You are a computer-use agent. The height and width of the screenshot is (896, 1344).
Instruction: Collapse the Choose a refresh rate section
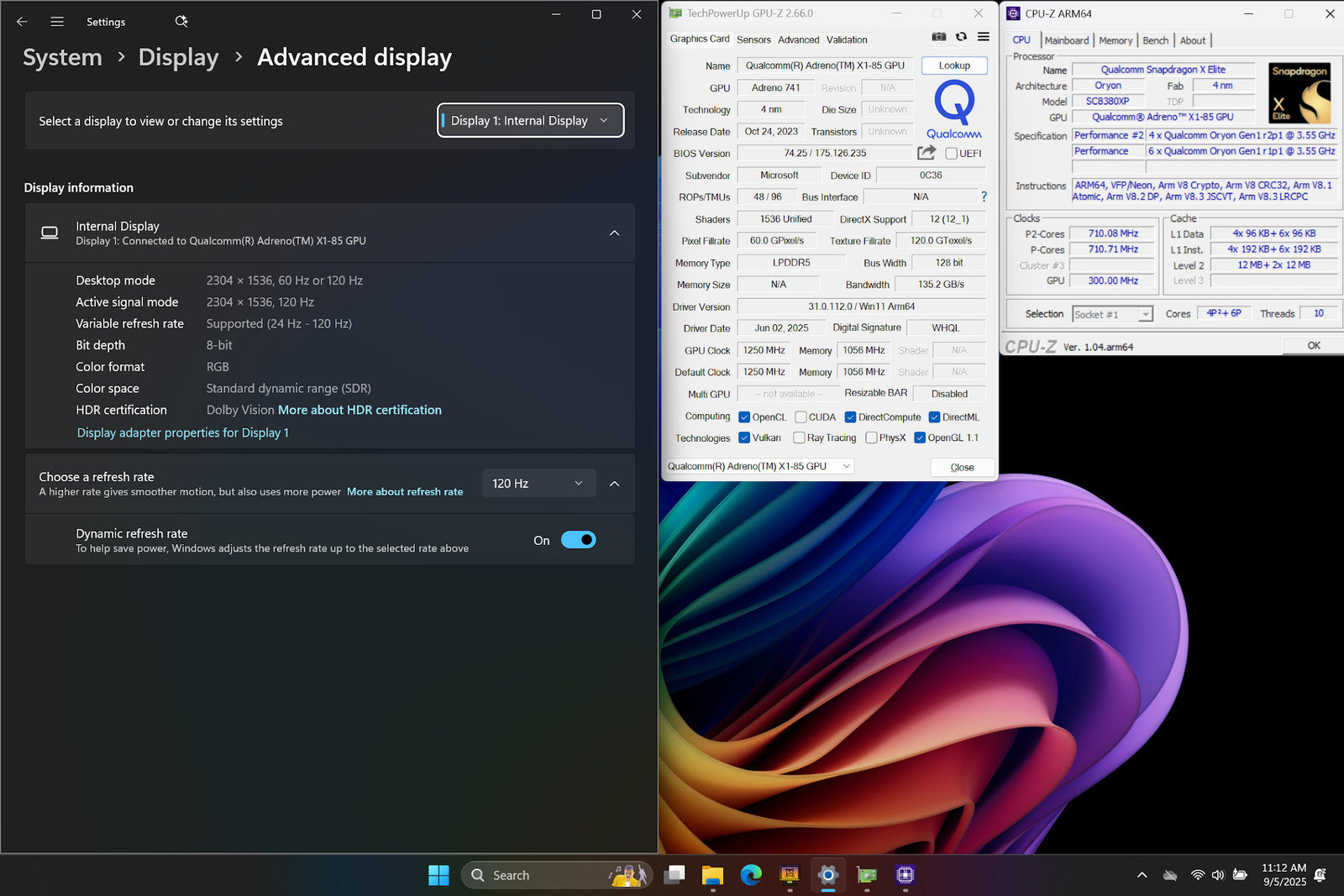click(614, 484)
